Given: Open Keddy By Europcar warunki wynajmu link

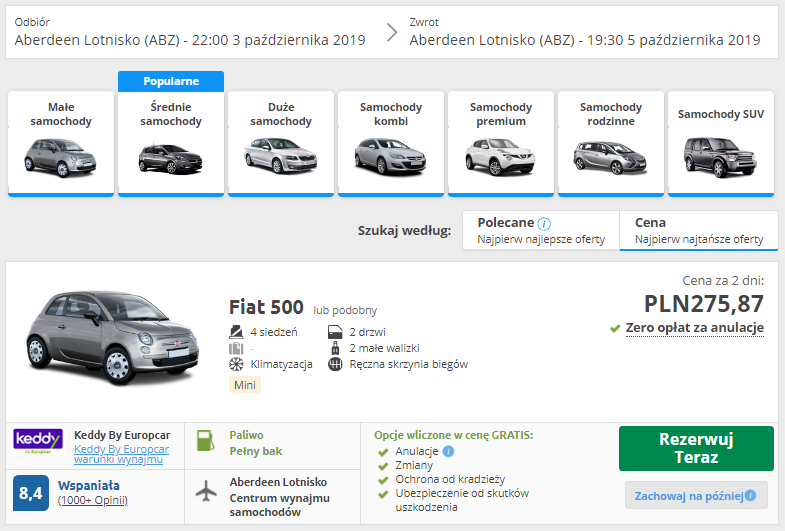Looking at the screenshot, I should 120,454.
